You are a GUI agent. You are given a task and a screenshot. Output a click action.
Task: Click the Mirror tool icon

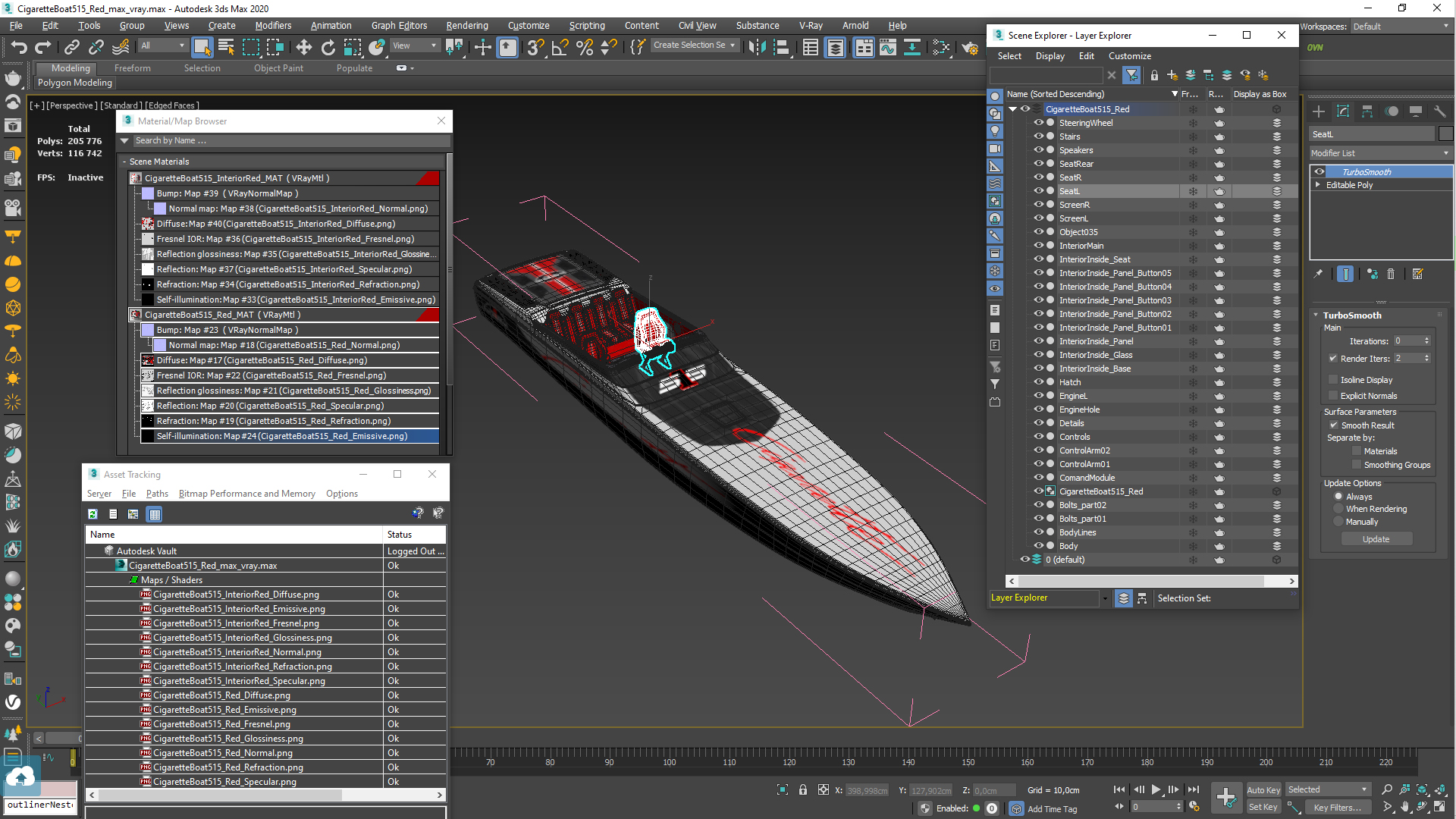756,47
